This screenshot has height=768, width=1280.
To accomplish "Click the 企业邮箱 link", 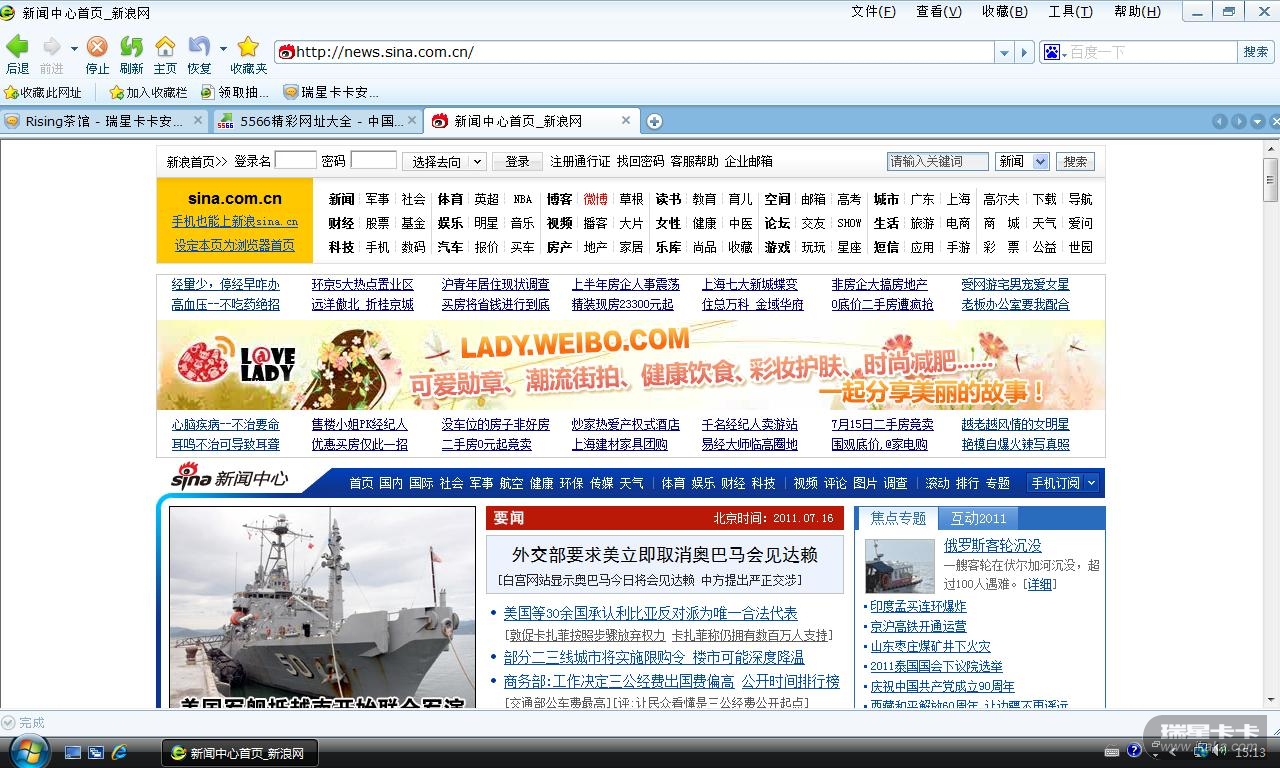I will click(748, 161).
